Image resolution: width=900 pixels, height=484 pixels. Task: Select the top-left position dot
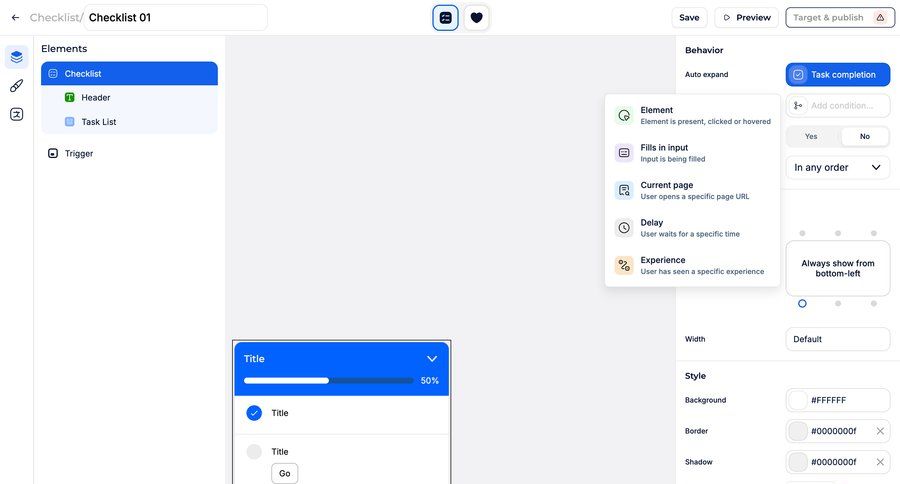tap(802, 233)
